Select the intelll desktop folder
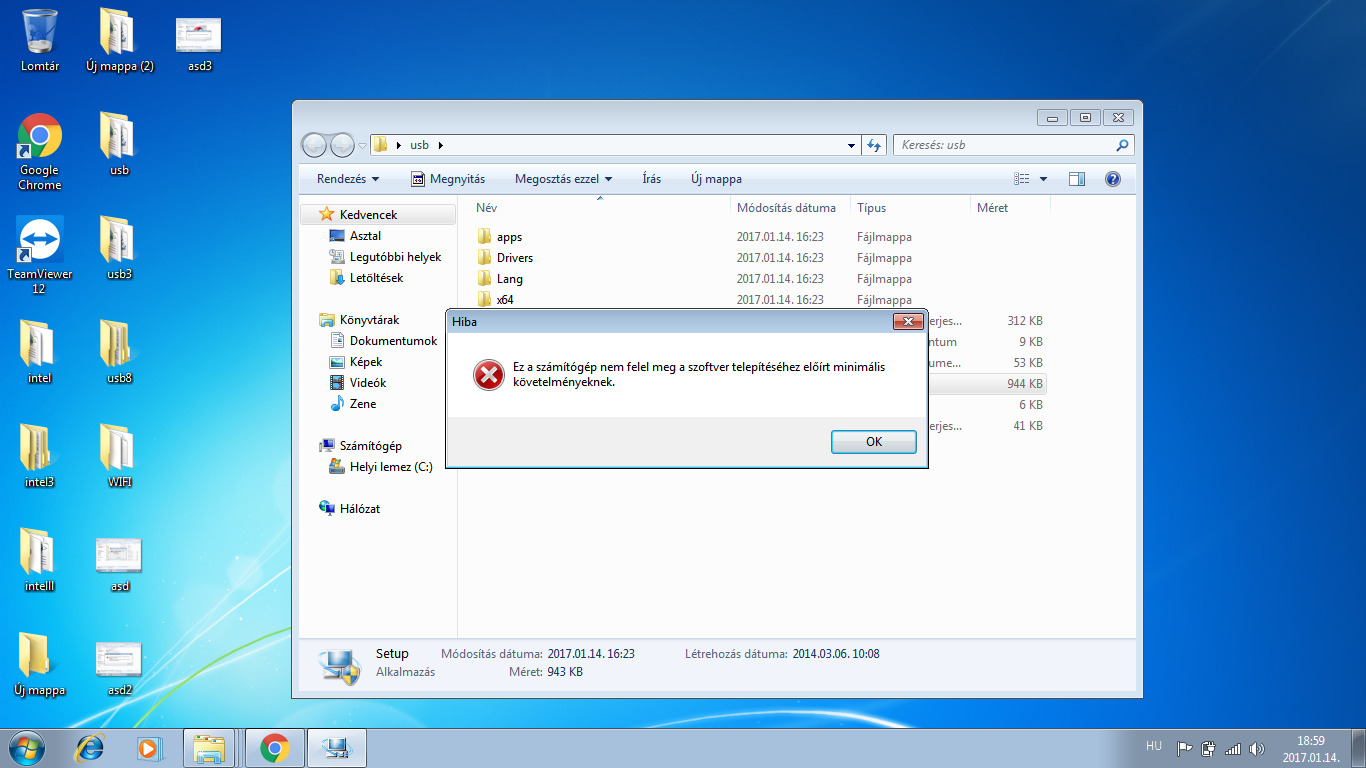Screen dimensions: 1366x768 point(40,560)
